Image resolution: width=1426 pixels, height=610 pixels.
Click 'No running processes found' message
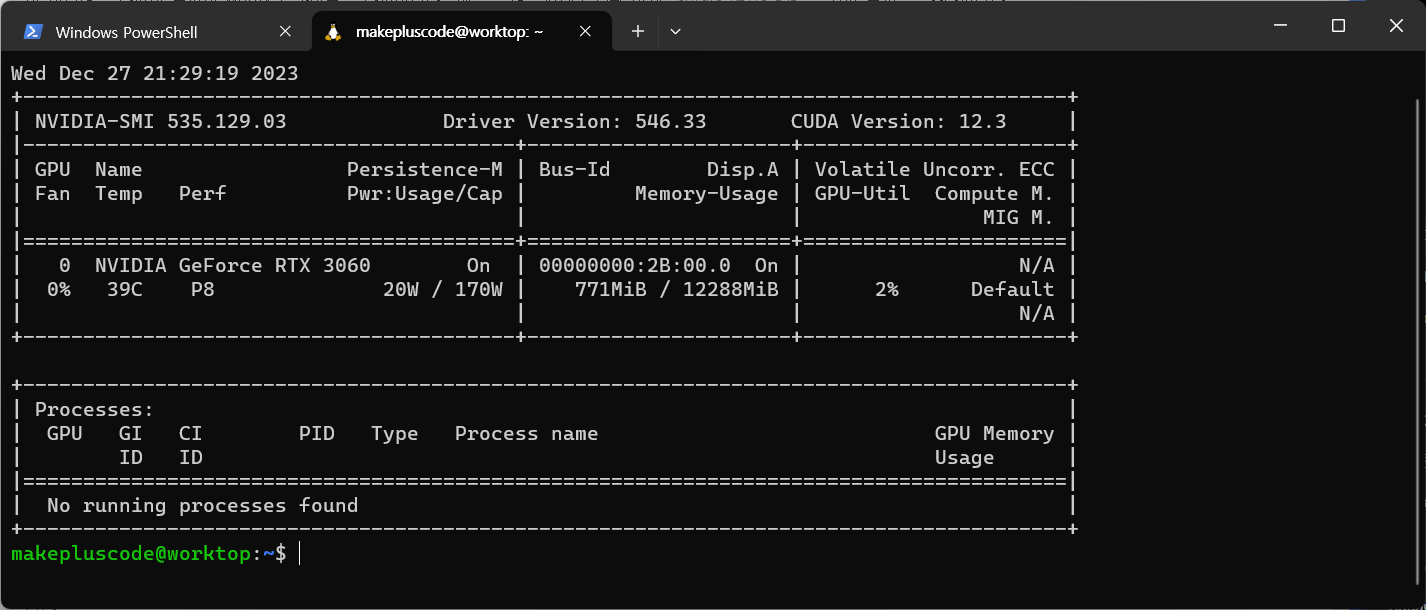202,506
